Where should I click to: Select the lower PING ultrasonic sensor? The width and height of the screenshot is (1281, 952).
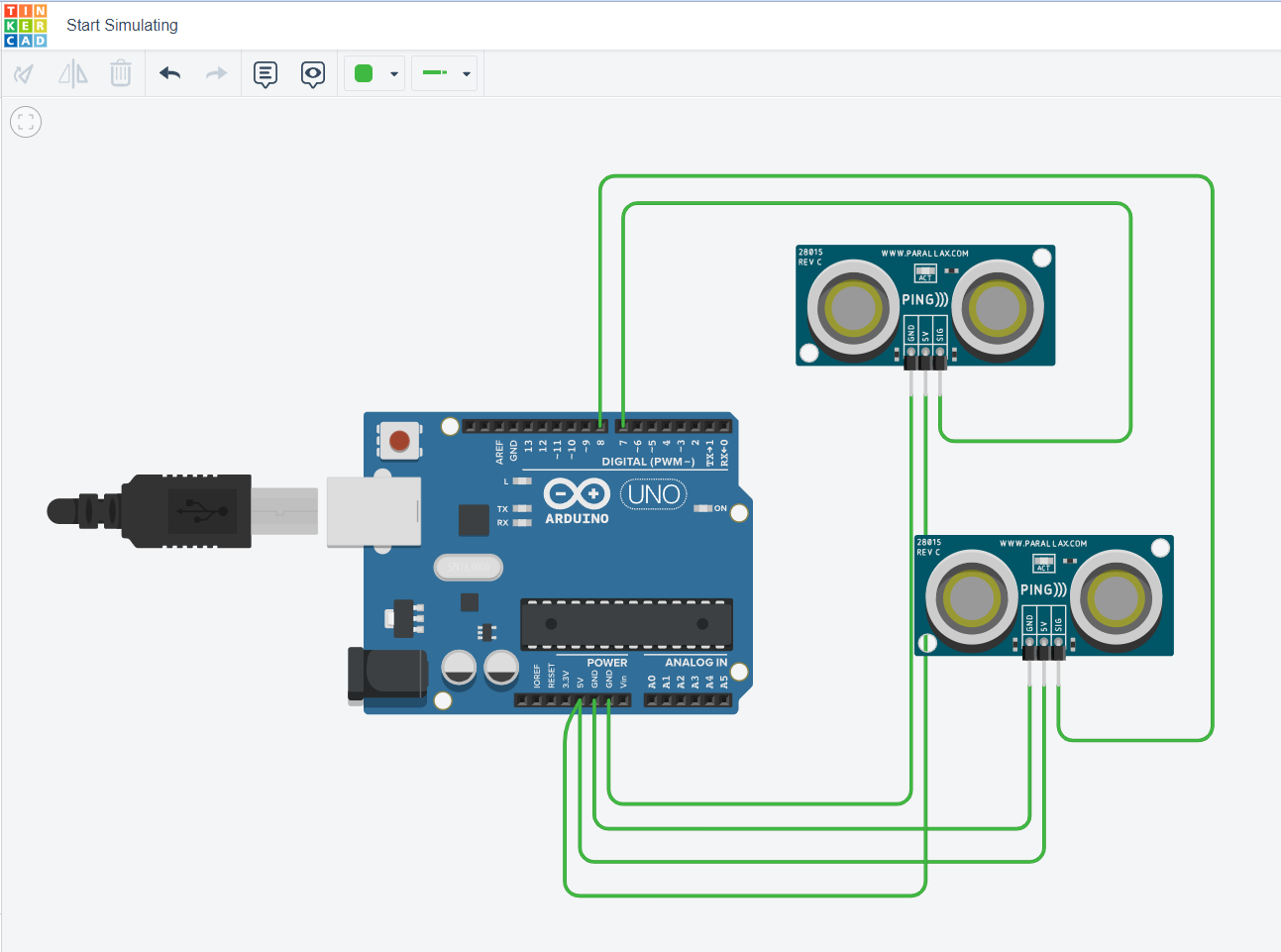(1044, 595)
